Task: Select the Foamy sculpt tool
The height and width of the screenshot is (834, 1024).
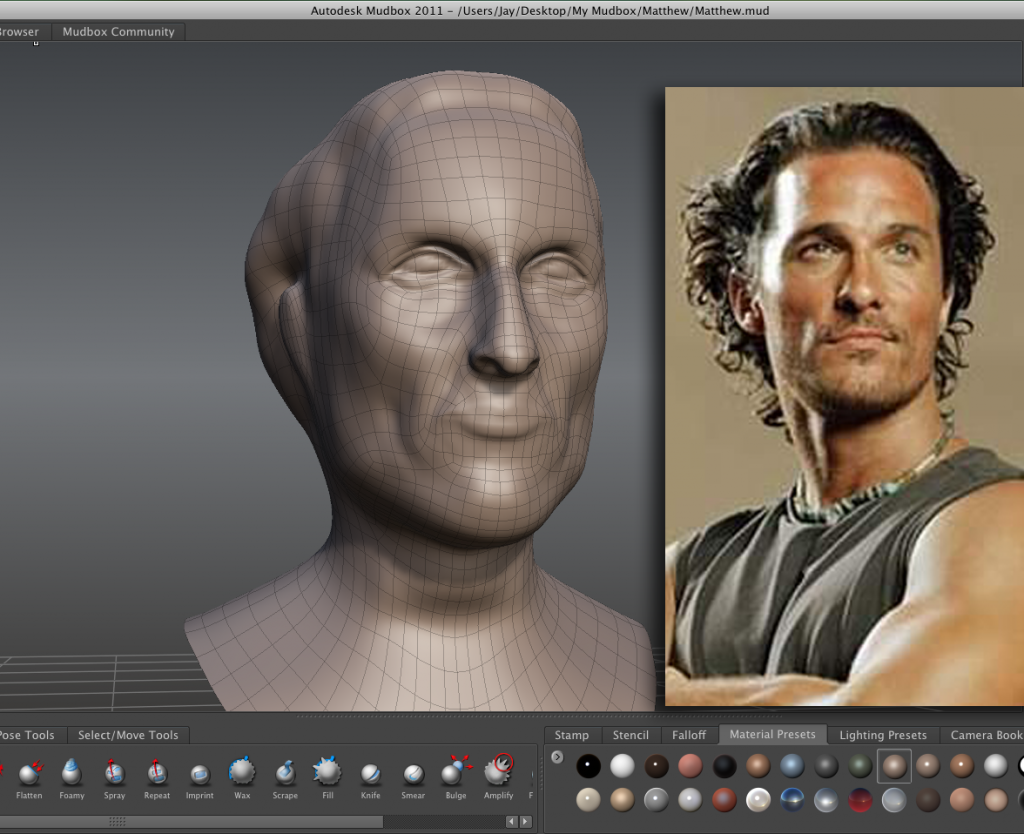Action: coord(72,773)
